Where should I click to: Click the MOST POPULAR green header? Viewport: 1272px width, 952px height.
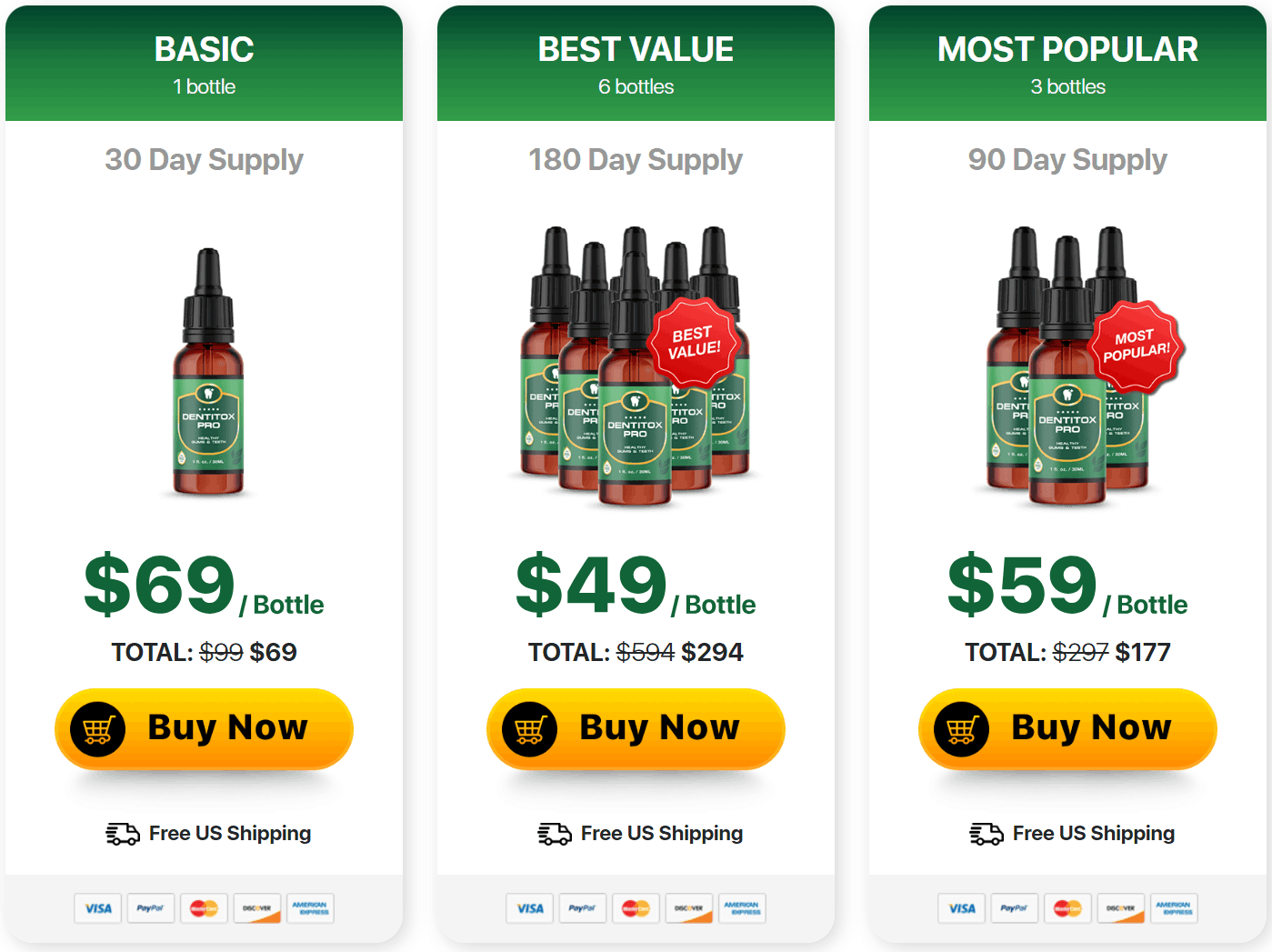[x=1067, y=64]
